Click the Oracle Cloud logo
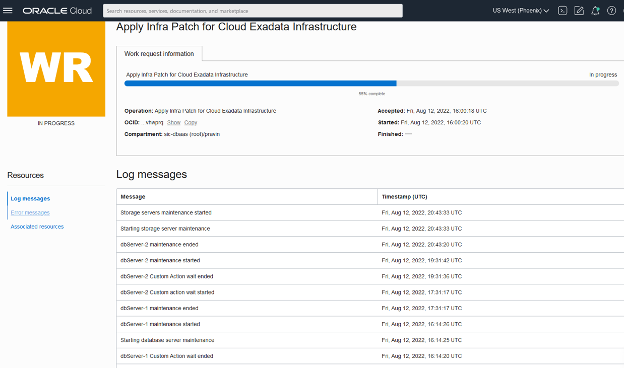 (x=57, y=11)
